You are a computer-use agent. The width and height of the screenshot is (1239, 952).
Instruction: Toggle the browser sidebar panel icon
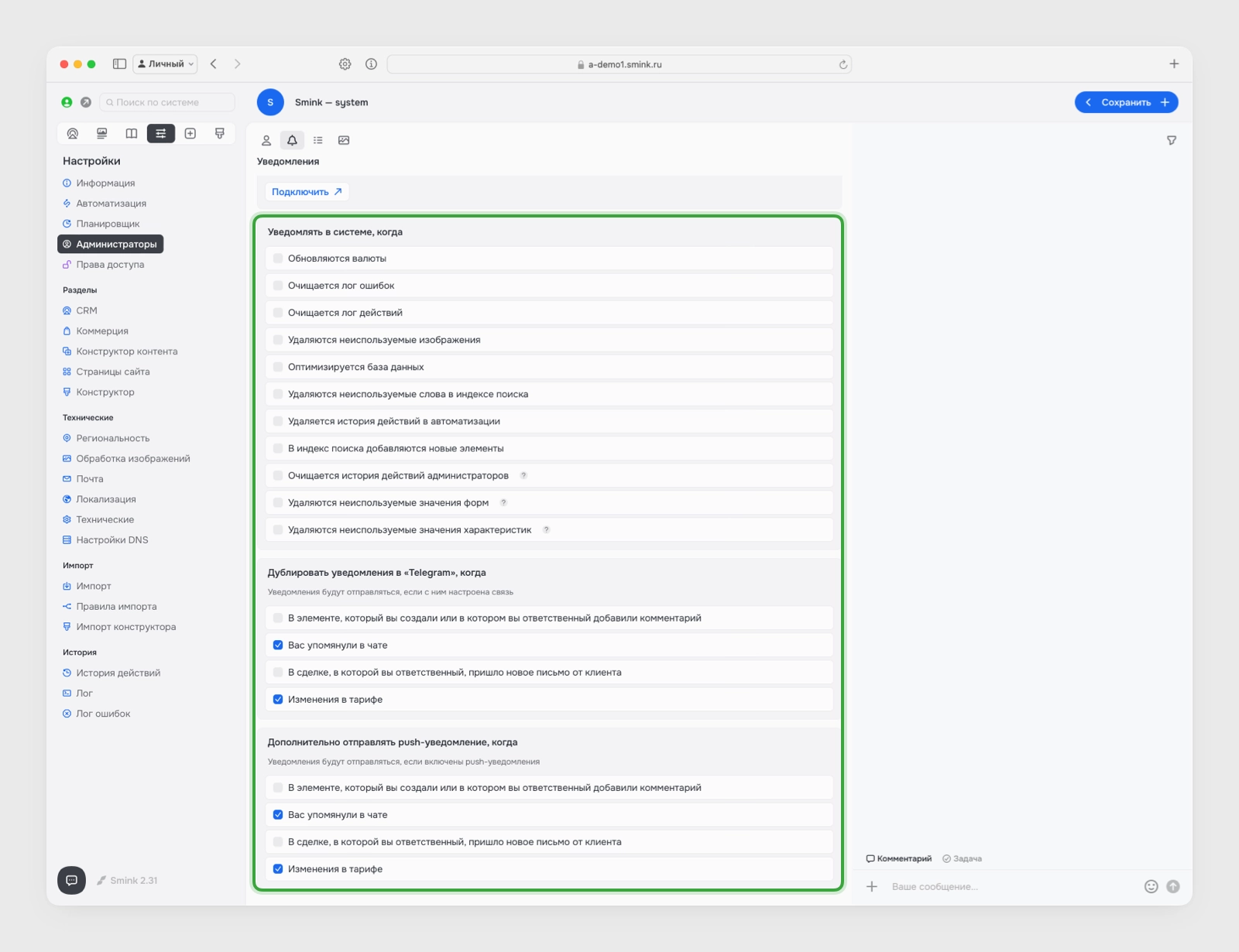[x=119, y=64]
